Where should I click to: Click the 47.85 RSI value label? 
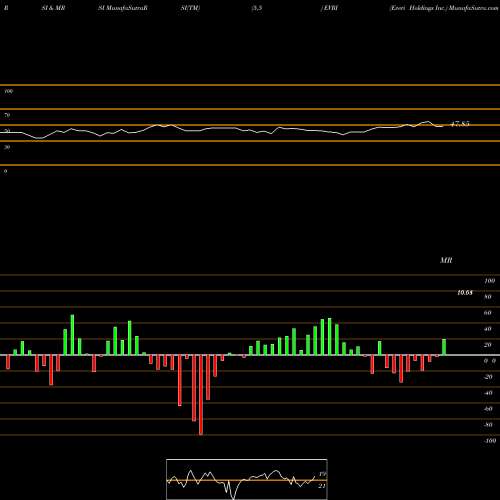click(x=460, y=124)
